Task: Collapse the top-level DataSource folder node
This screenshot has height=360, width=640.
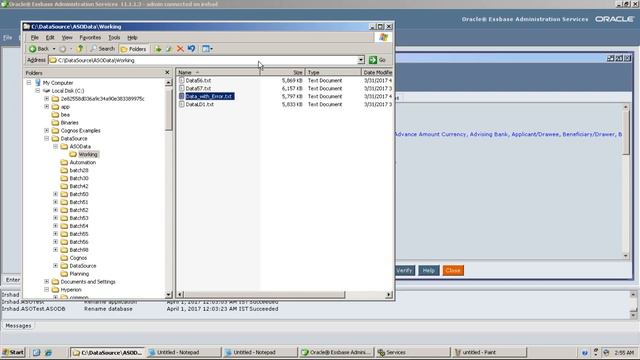Action: [47, 138]
